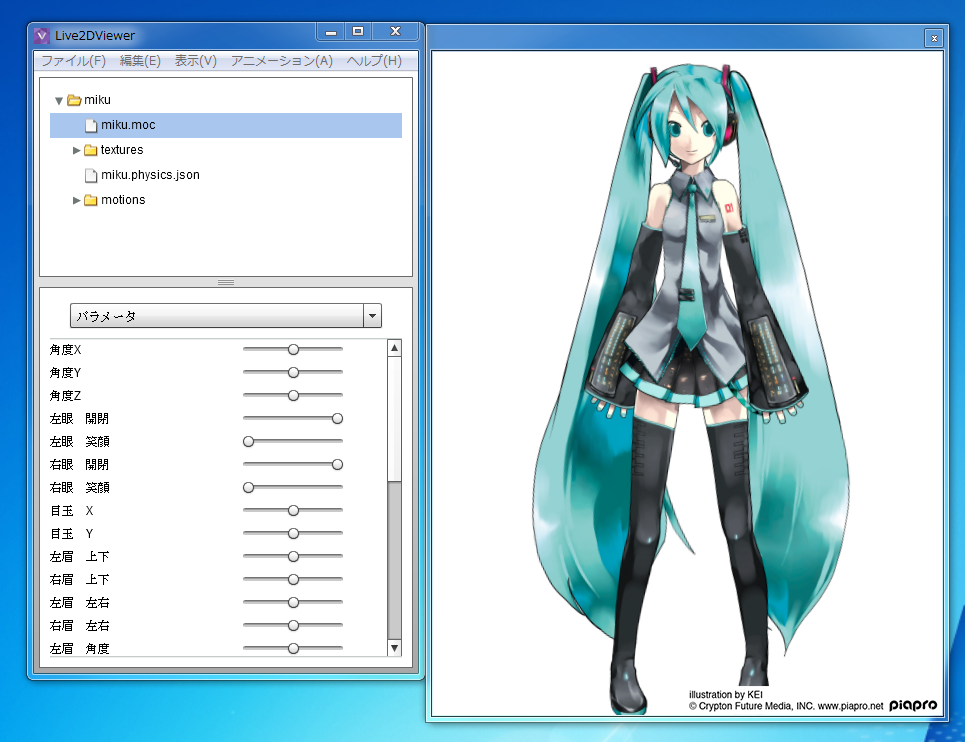Click the 角度X parameter label
The image size is (965, 742).
65,349
